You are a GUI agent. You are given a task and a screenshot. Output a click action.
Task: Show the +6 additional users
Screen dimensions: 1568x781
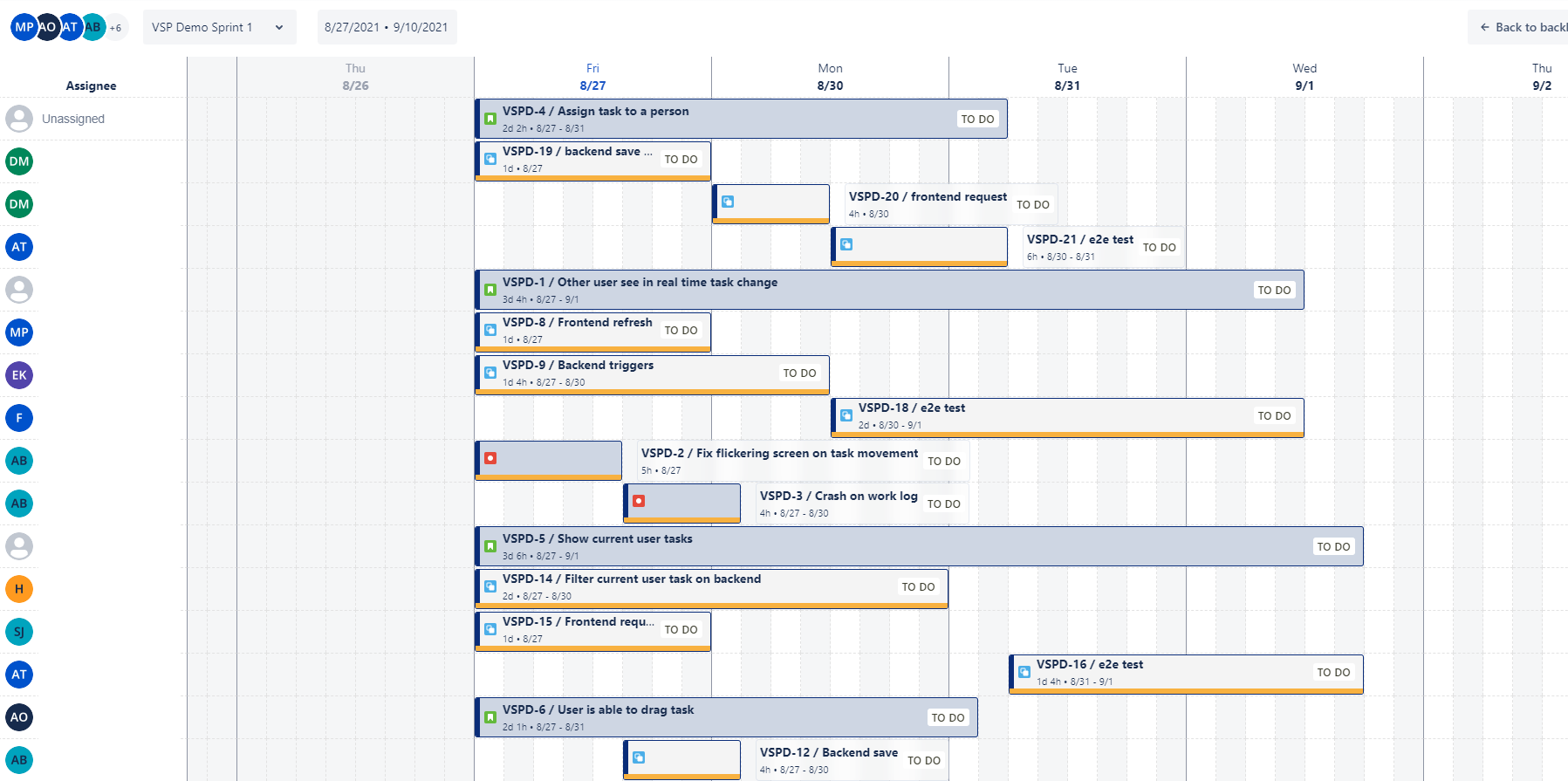pos(116,28)
